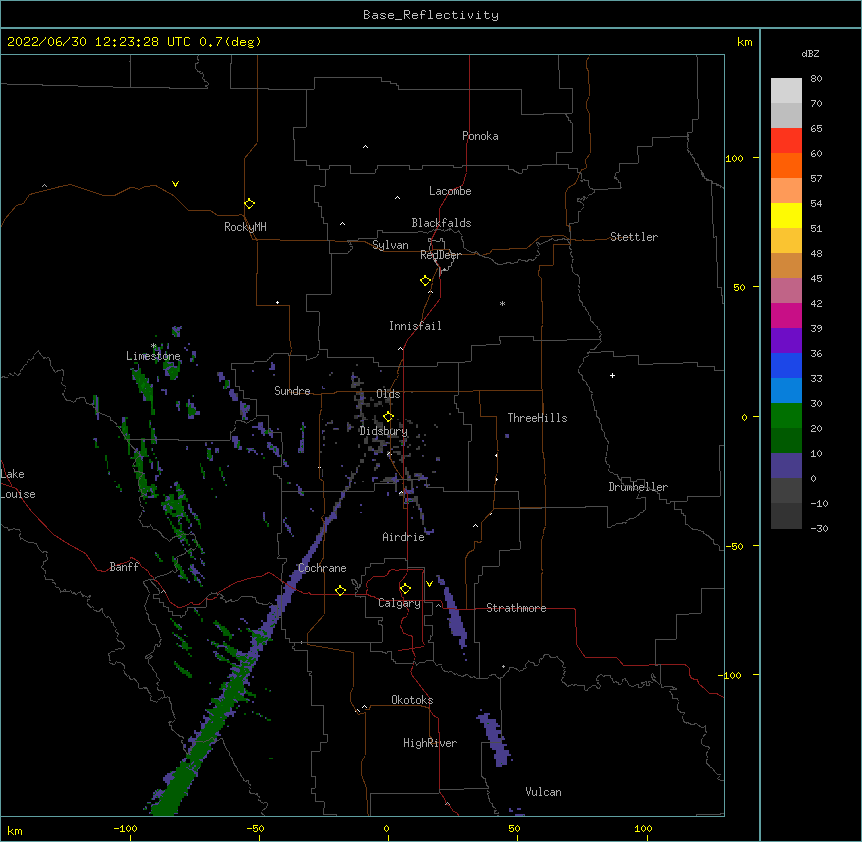862x842 pixels.
Task: Click the 50 tick on the right axis
Action: 739,287
